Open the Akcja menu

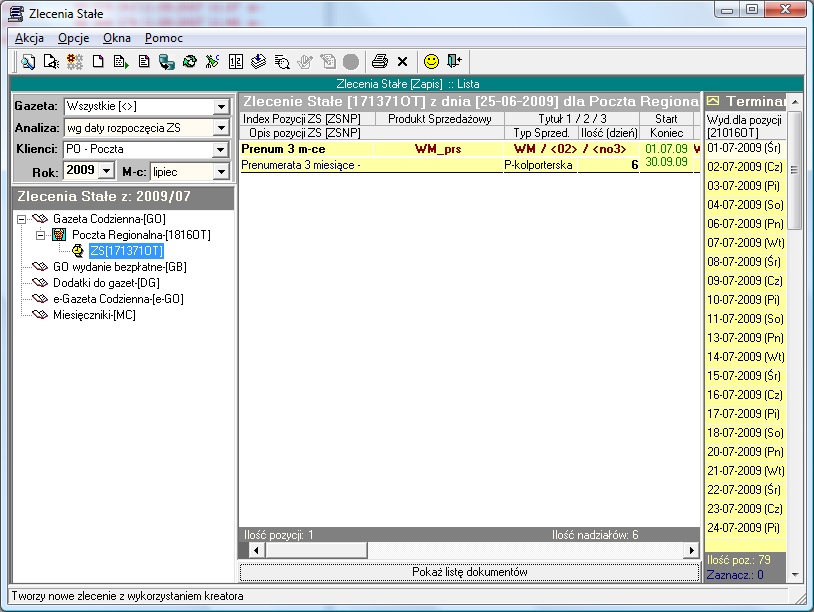29,38
